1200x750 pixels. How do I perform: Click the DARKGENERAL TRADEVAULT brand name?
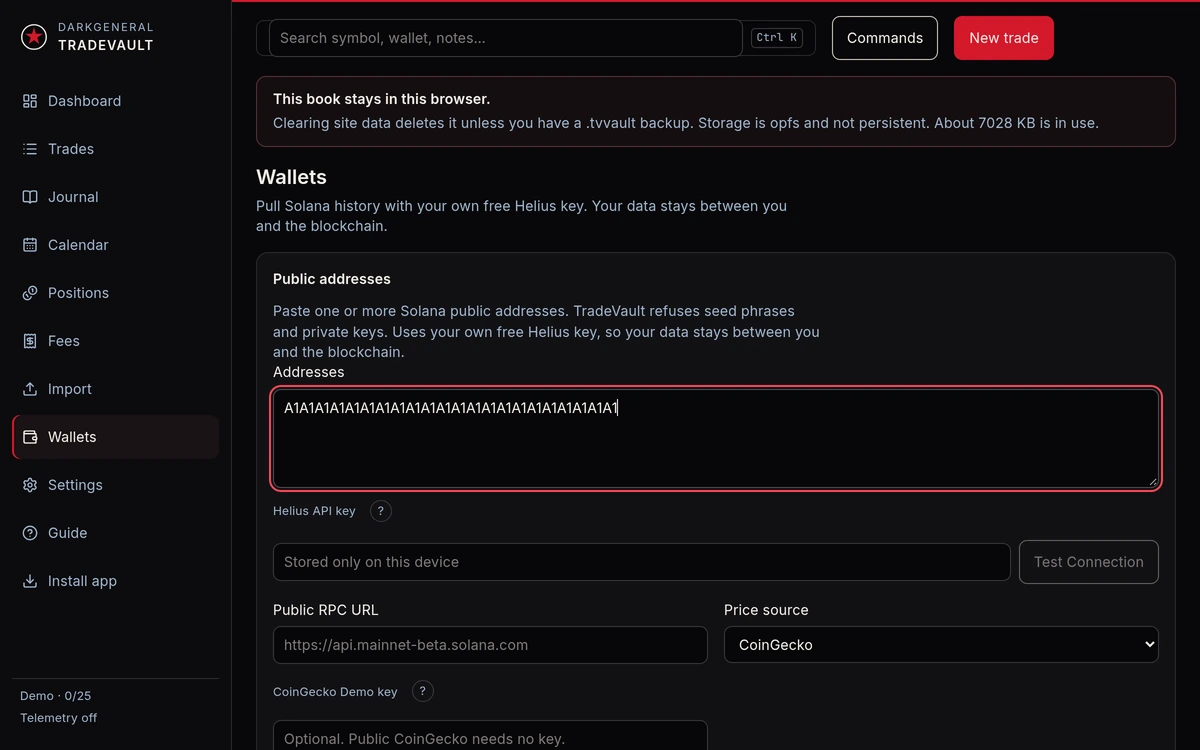(x=106, y=37)
